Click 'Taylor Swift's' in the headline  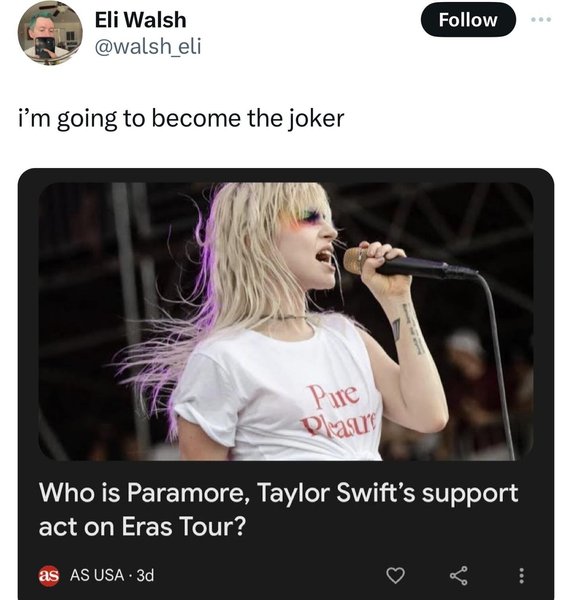point(336,492)
